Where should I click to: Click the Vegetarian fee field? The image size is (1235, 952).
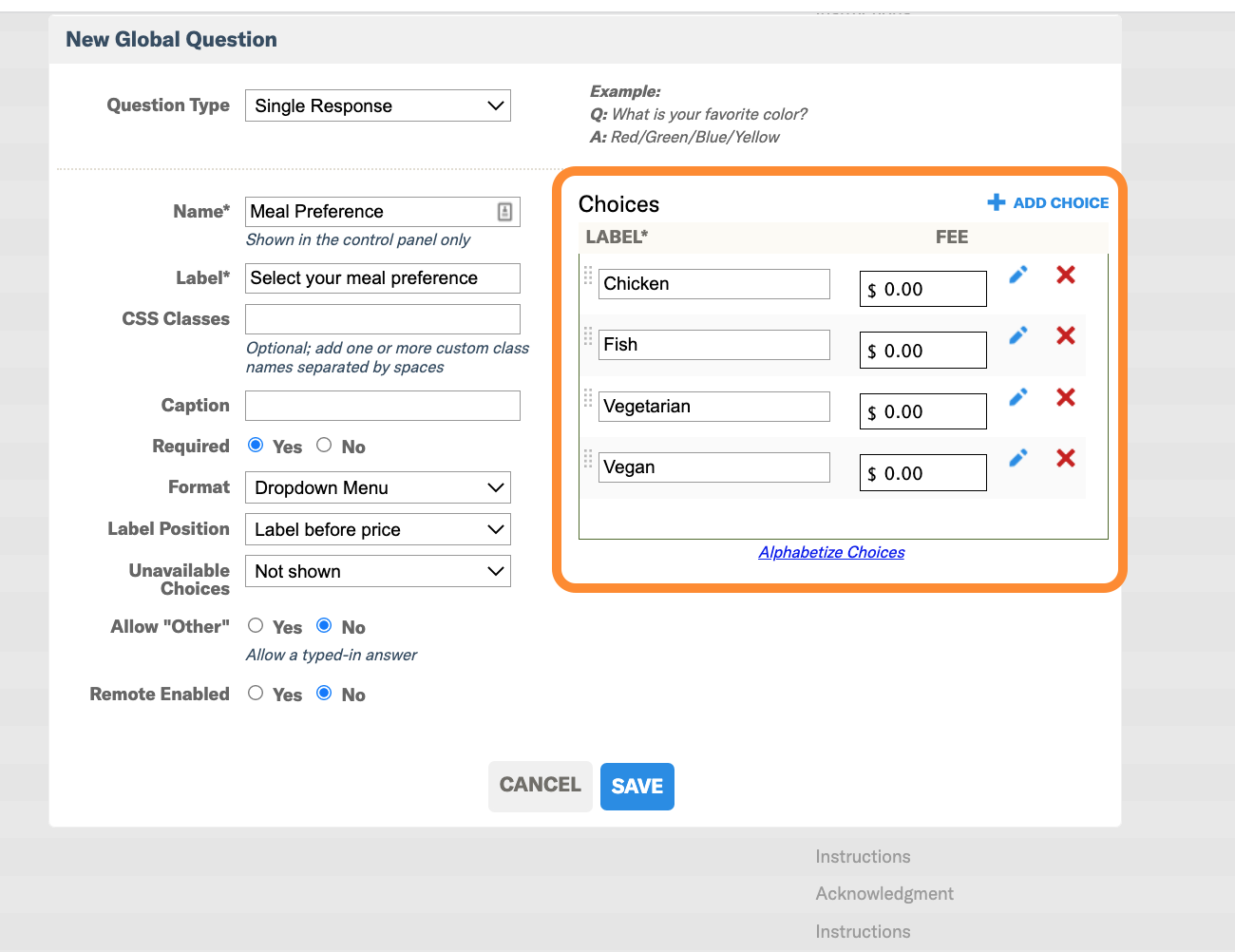[923, 411]
